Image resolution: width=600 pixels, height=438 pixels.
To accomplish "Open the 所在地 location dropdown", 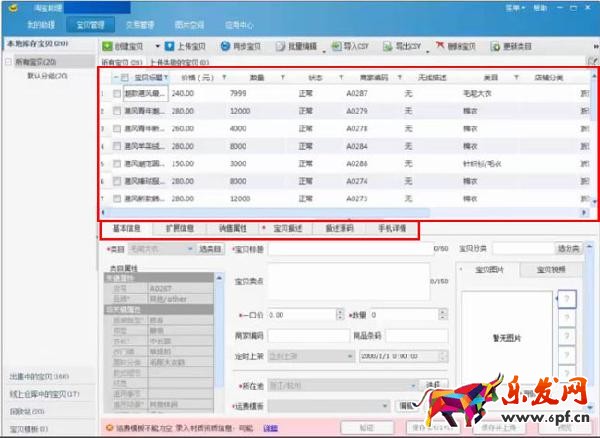I will coord(413,384).
